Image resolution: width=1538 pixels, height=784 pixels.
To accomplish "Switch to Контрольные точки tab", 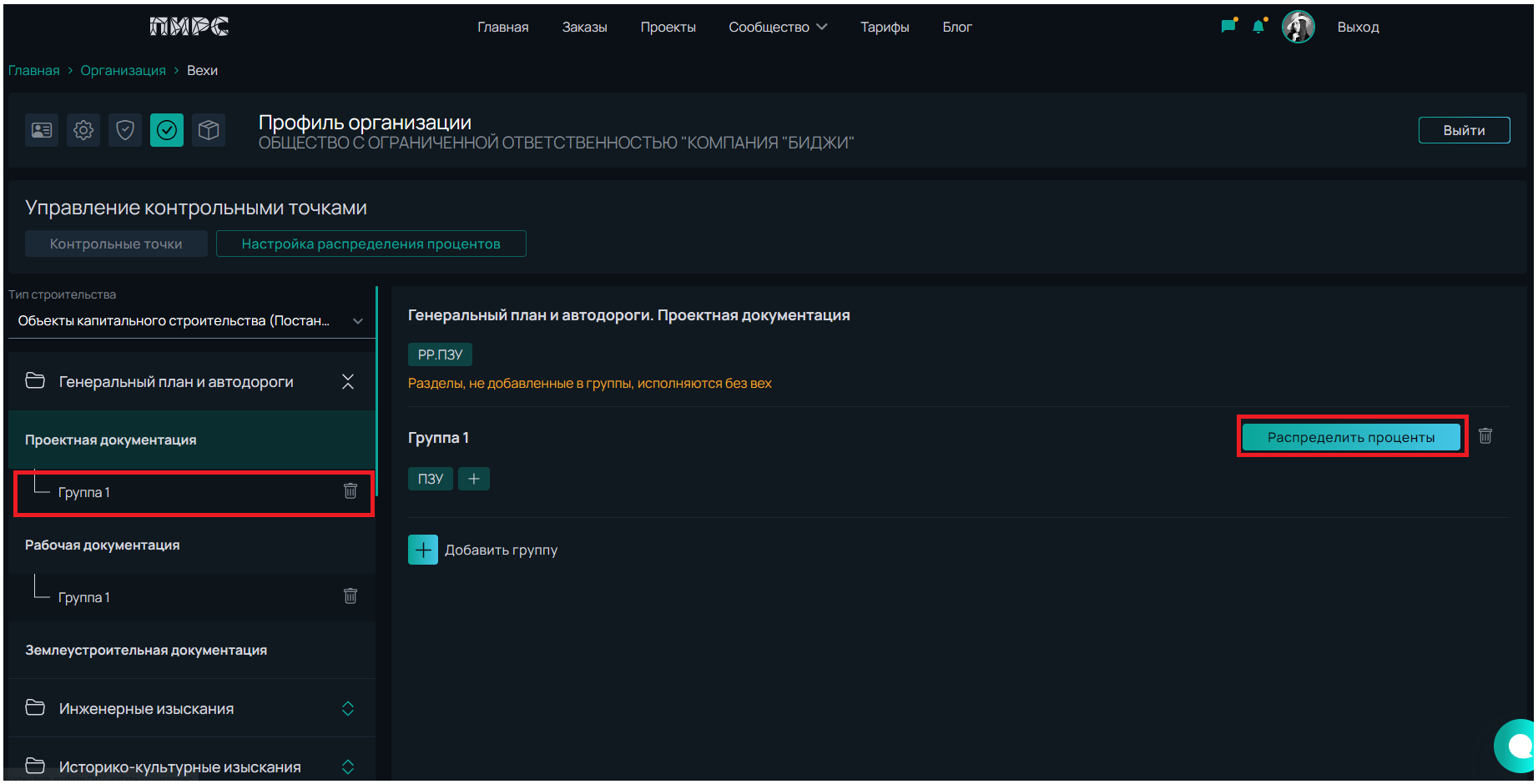I will (x=116, y=244).
